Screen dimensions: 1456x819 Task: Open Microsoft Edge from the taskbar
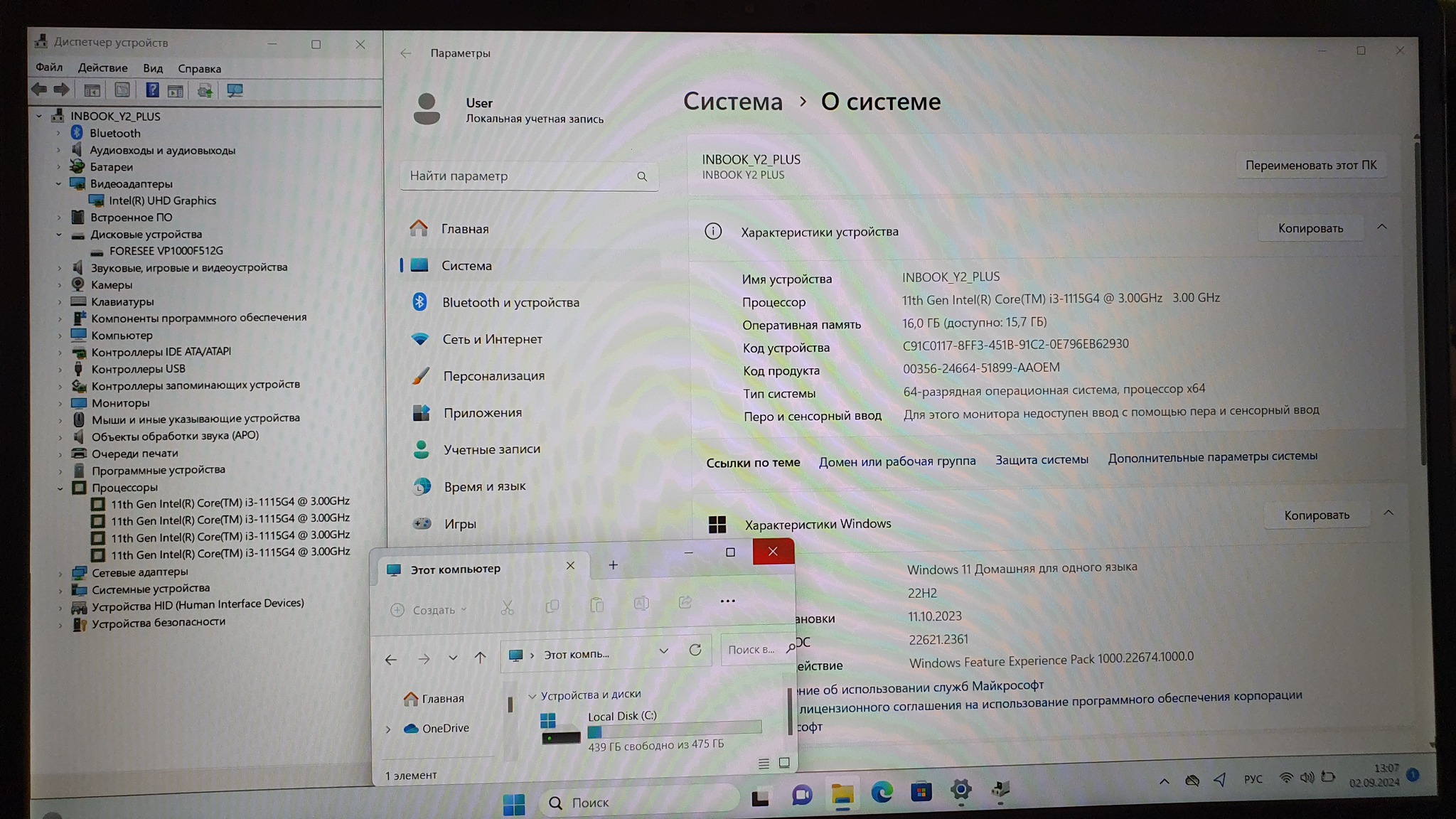coord(882,791)
